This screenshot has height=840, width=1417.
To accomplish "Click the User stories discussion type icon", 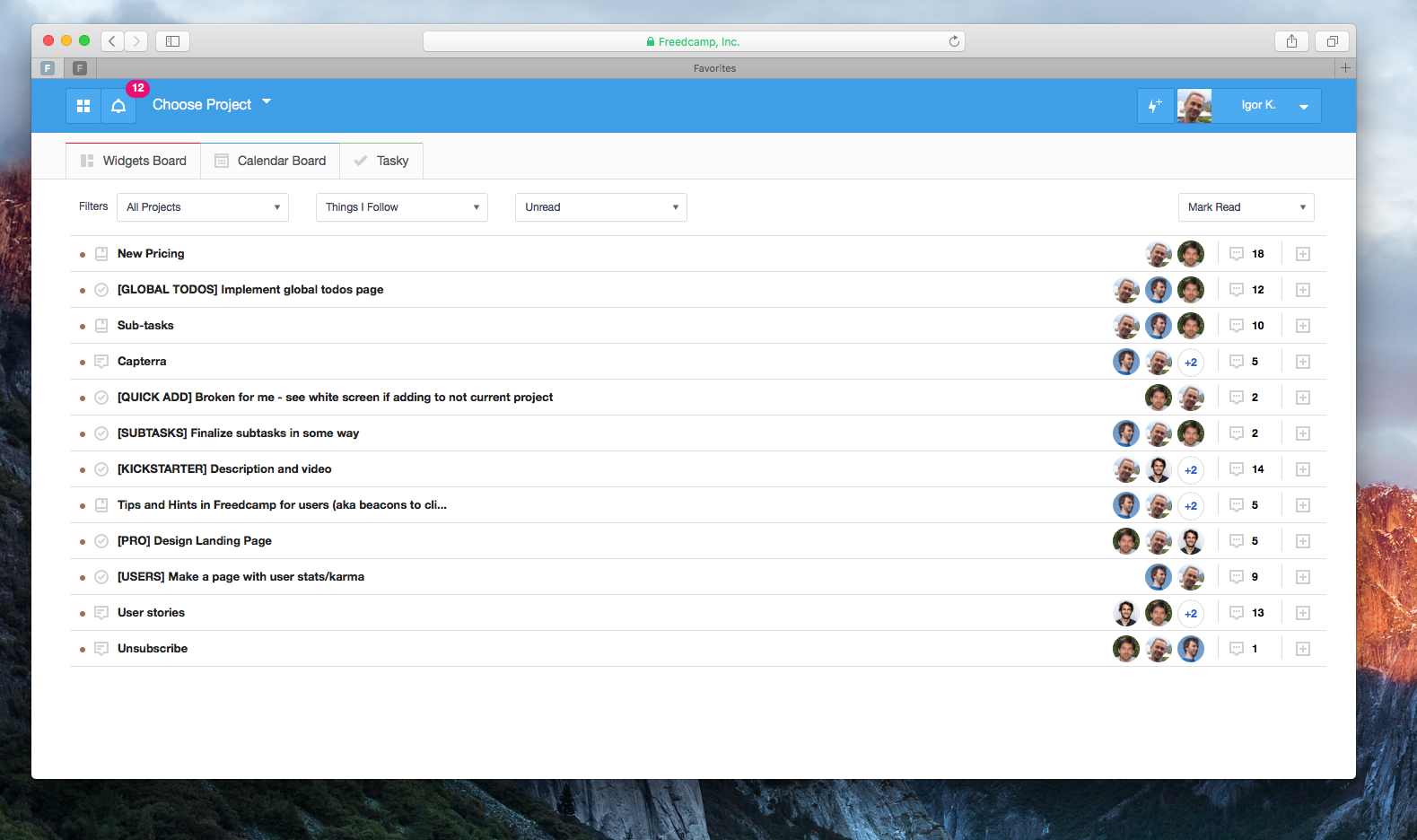I will pyautogui.click(x=101, y=613).
